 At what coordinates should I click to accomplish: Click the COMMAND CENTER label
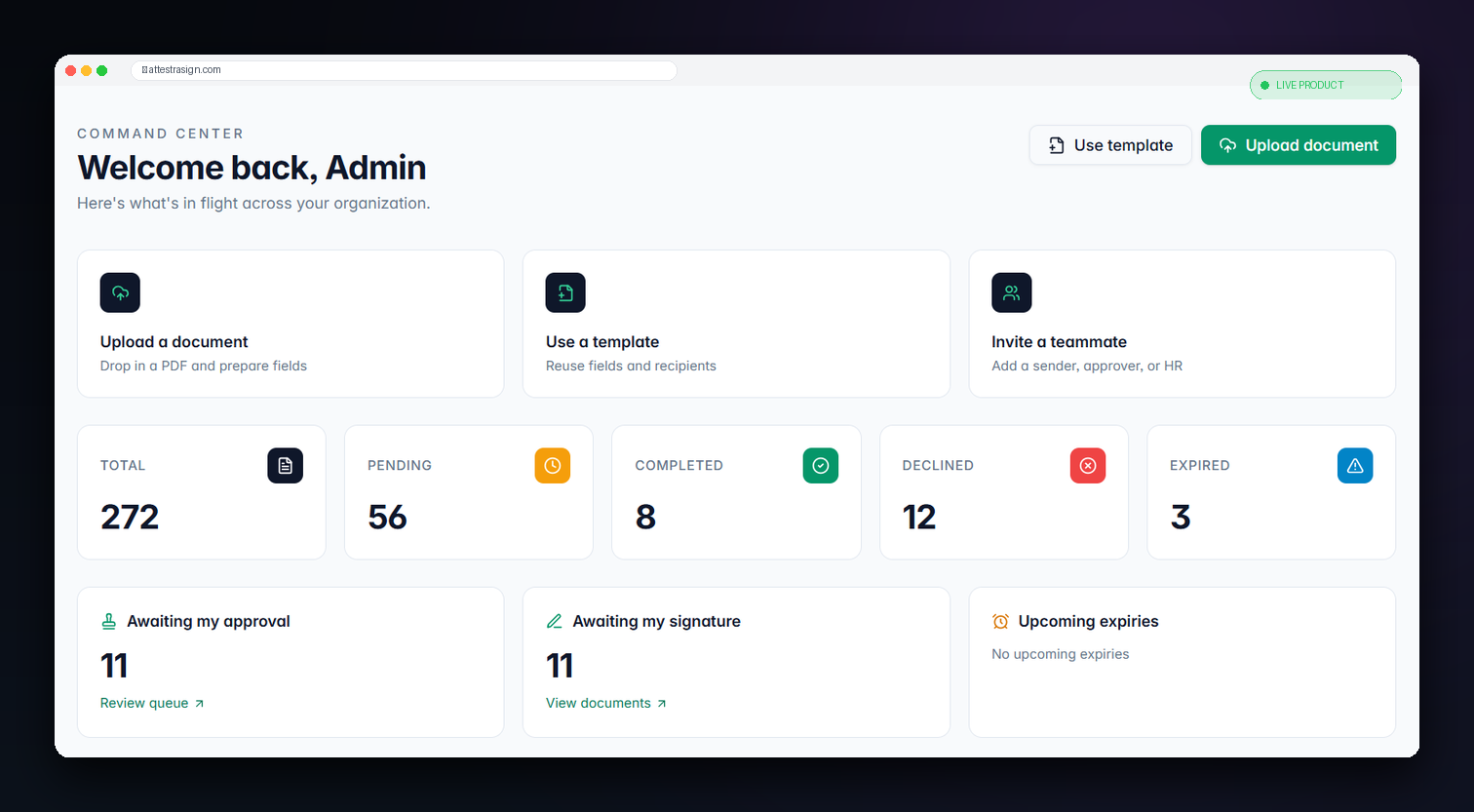tap(160, 134)
